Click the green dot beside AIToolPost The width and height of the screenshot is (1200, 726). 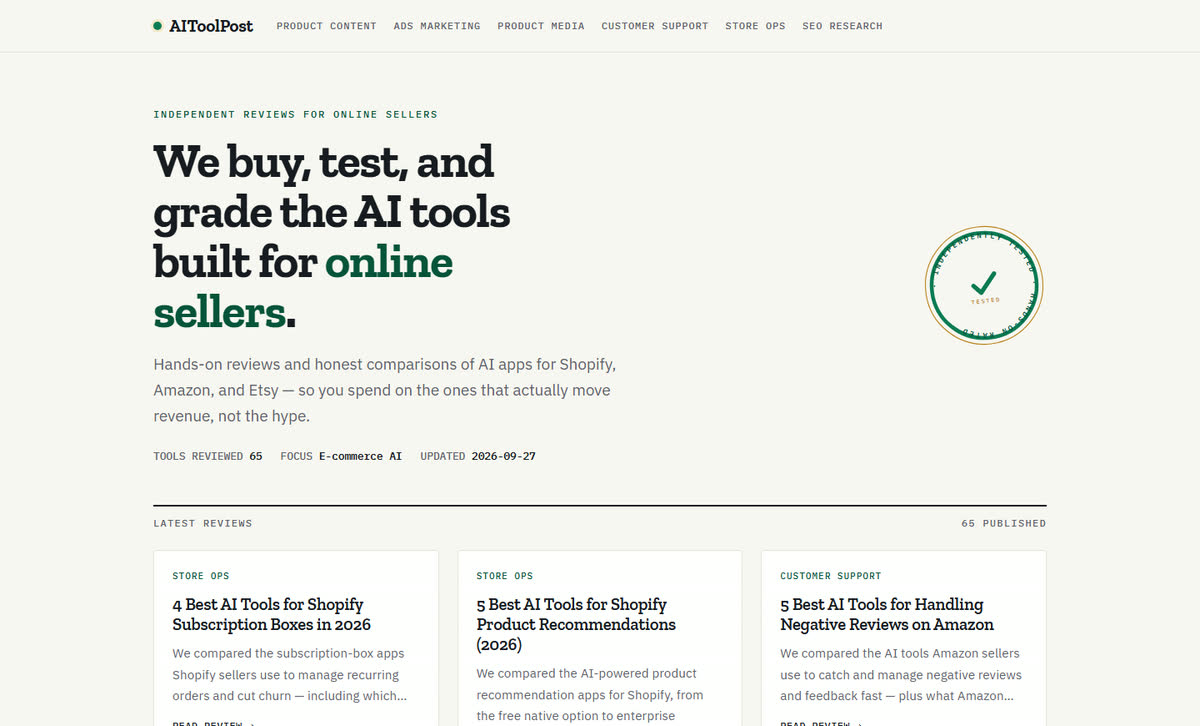click(157, 26)
